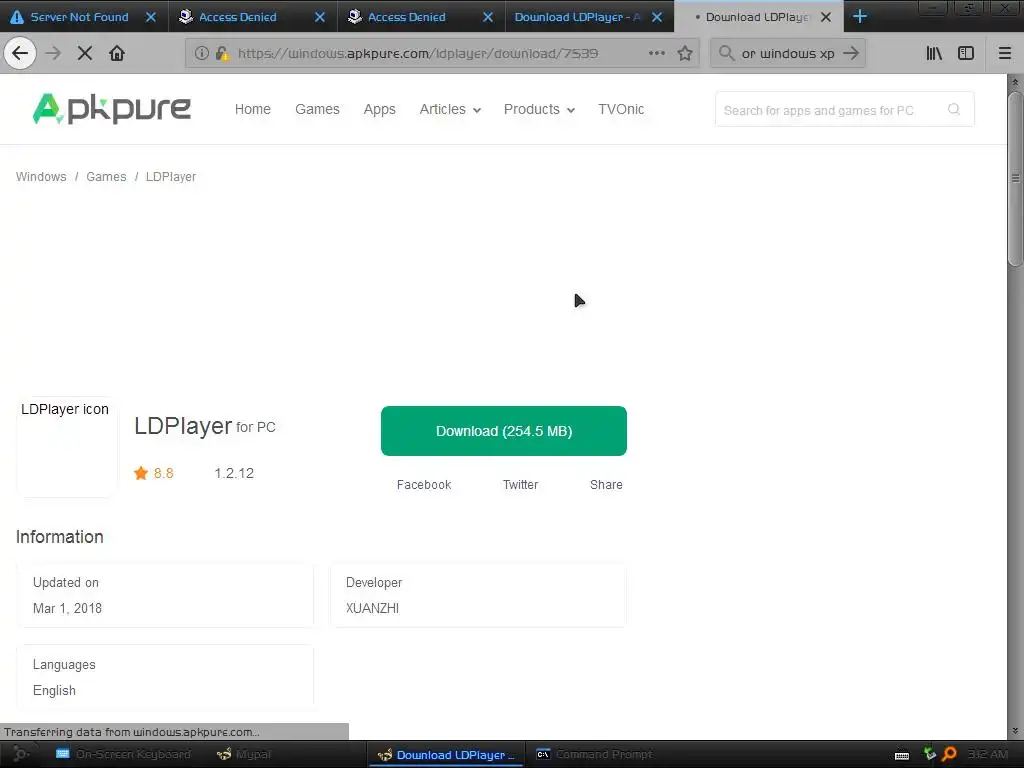The height and width of the screenshot is (768, 1024).
Task: Click the LDPlayer breadcrumb link
Action: pos(170,176)
